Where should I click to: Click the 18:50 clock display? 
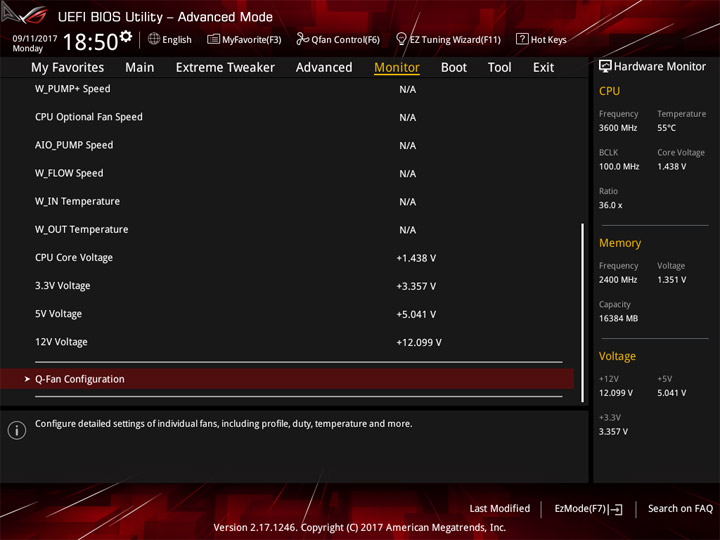click(x=90, y=42)
